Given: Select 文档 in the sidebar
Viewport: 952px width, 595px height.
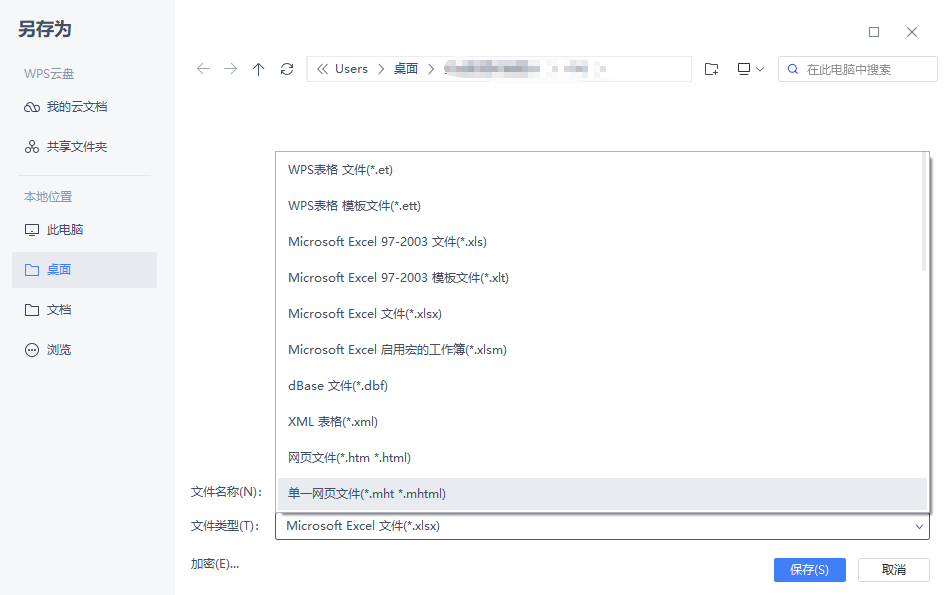Looking at the screenshot, I should pyautogui.click(x=84, y=310).
